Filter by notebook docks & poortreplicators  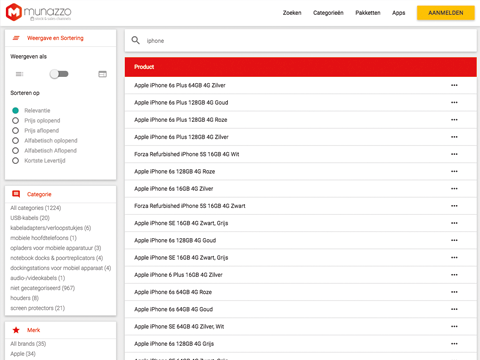pos(56,258)
